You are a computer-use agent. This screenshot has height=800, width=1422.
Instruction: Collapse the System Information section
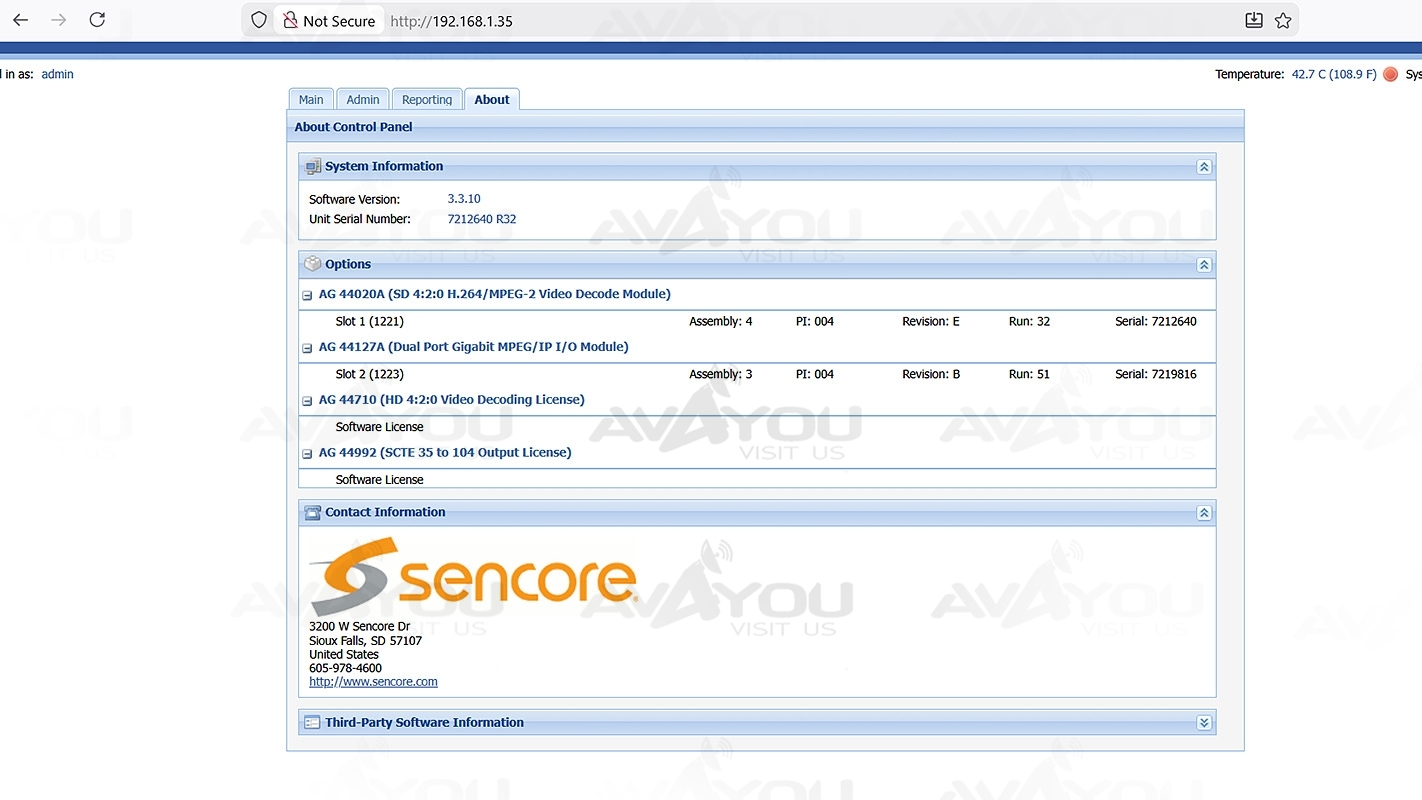tap(1204, 167)
